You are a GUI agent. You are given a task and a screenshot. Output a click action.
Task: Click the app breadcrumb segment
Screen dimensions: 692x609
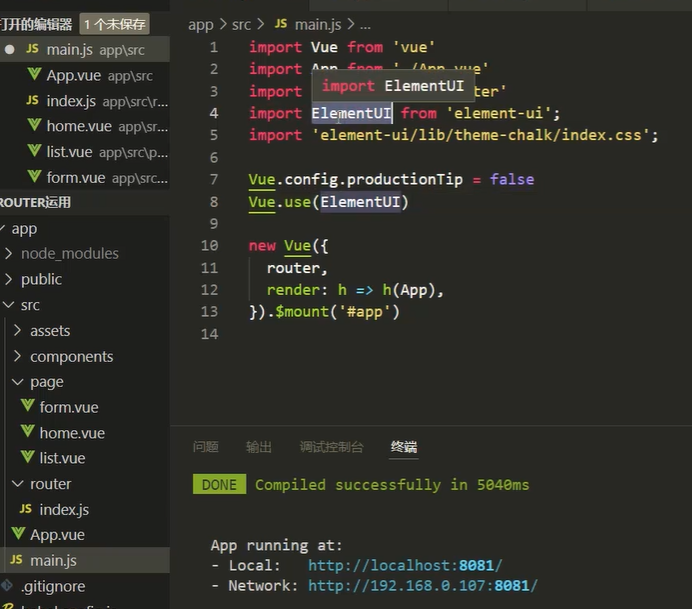[x=201, y=25]
